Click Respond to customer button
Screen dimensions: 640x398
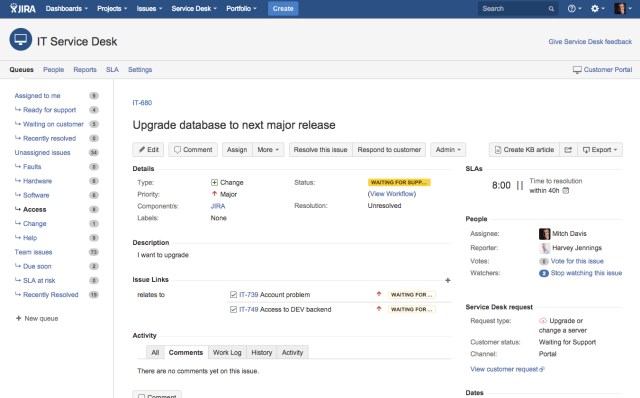point(389,150)
